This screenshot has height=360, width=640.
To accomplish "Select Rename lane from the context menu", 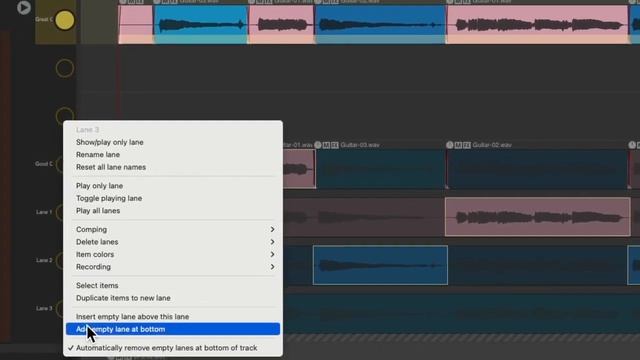I will tap(173, 155).
